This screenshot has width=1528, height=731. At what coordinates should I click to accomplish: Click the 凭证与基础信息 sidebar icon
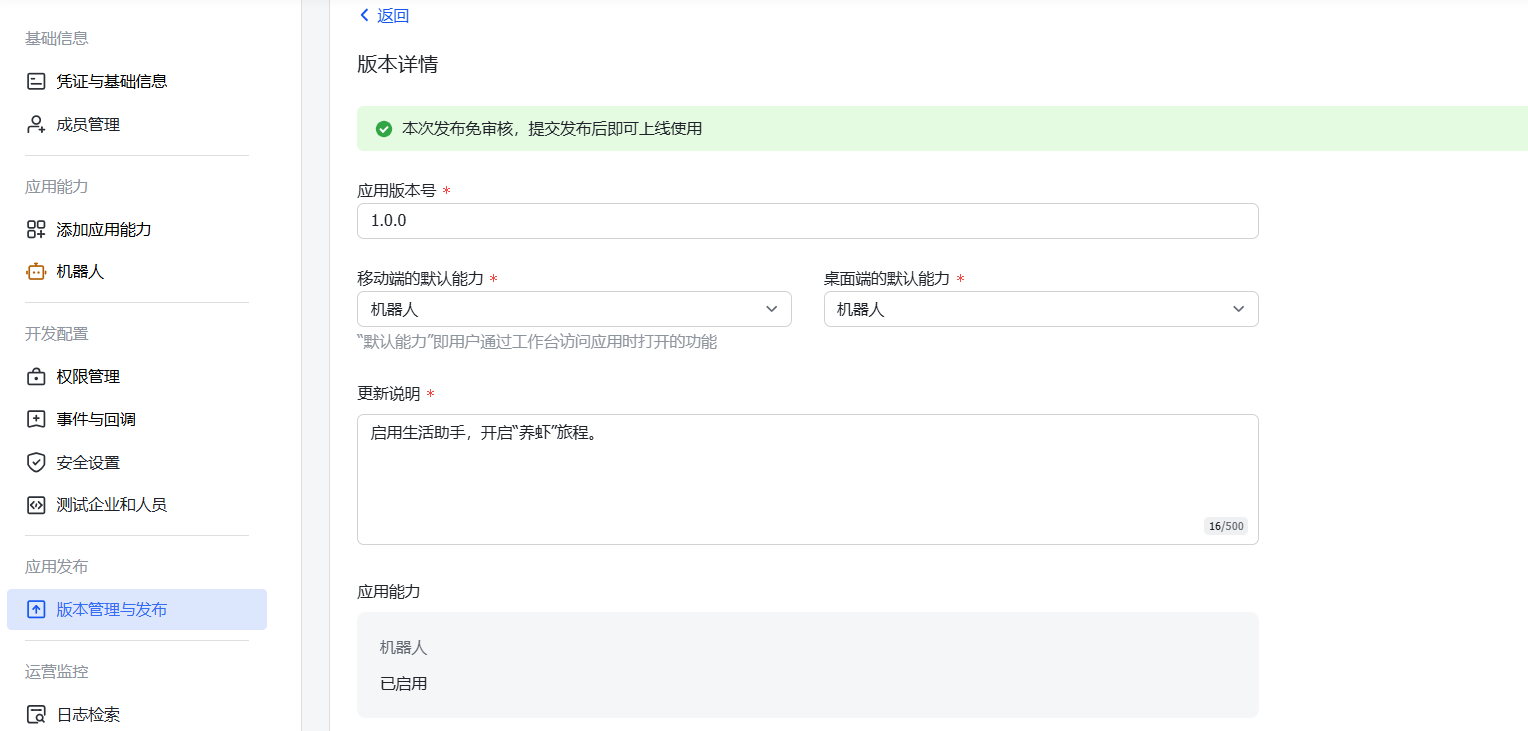coord(36,81)
